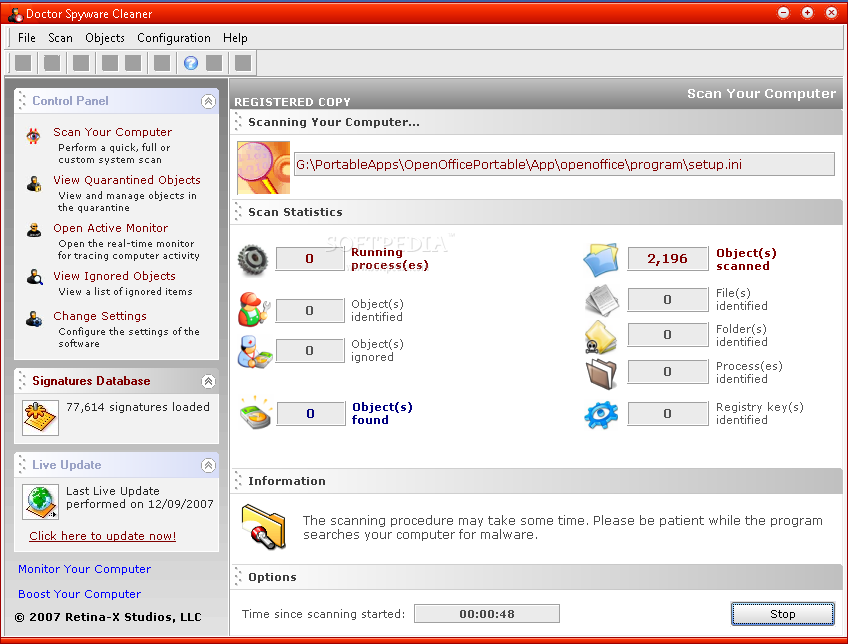The width and height of the screenshot is (848, 644).
Task: Click the Objects scanned value 2,196
Action: coord(668,258)
